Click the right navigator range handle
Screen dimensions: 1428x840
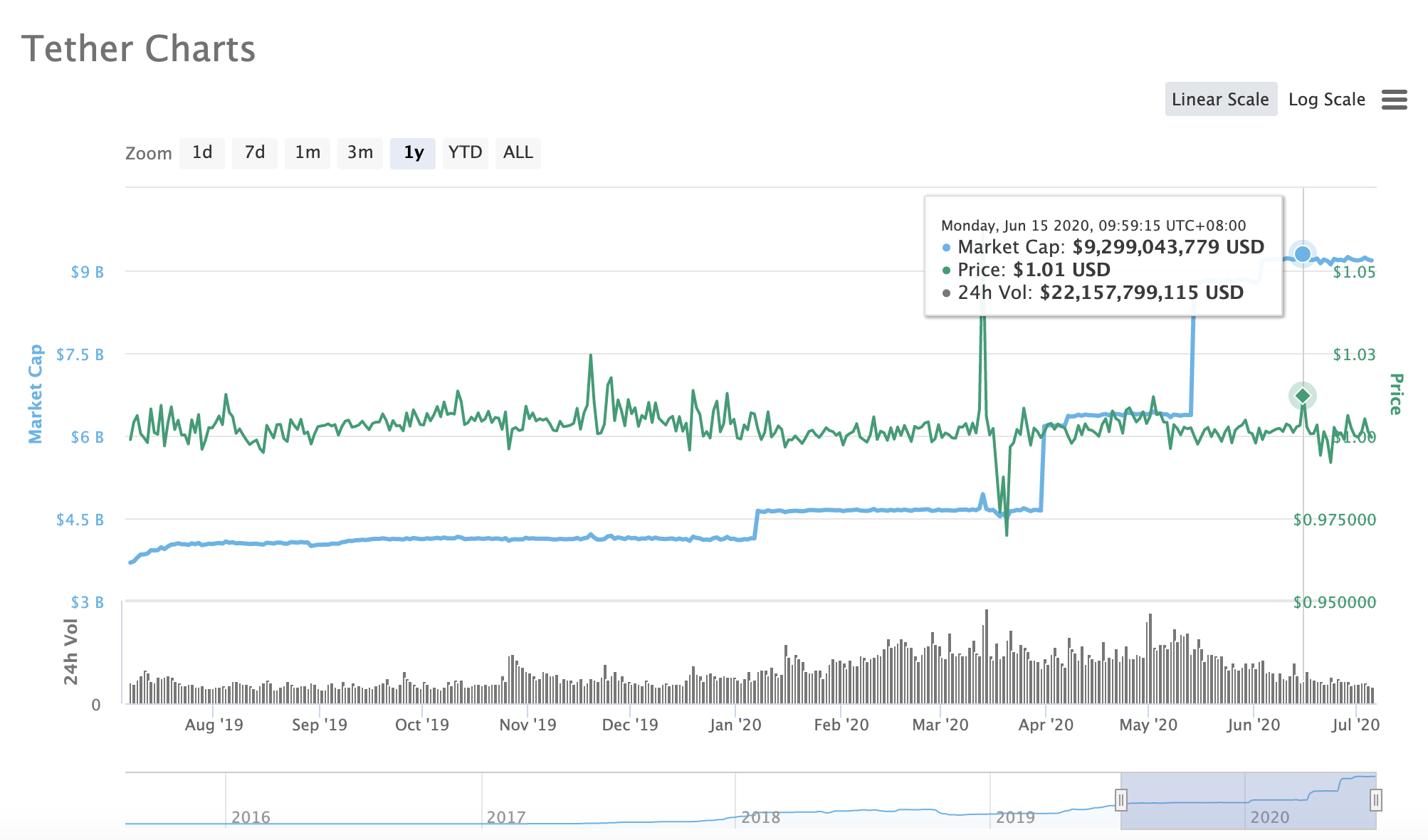point(1375,800)
